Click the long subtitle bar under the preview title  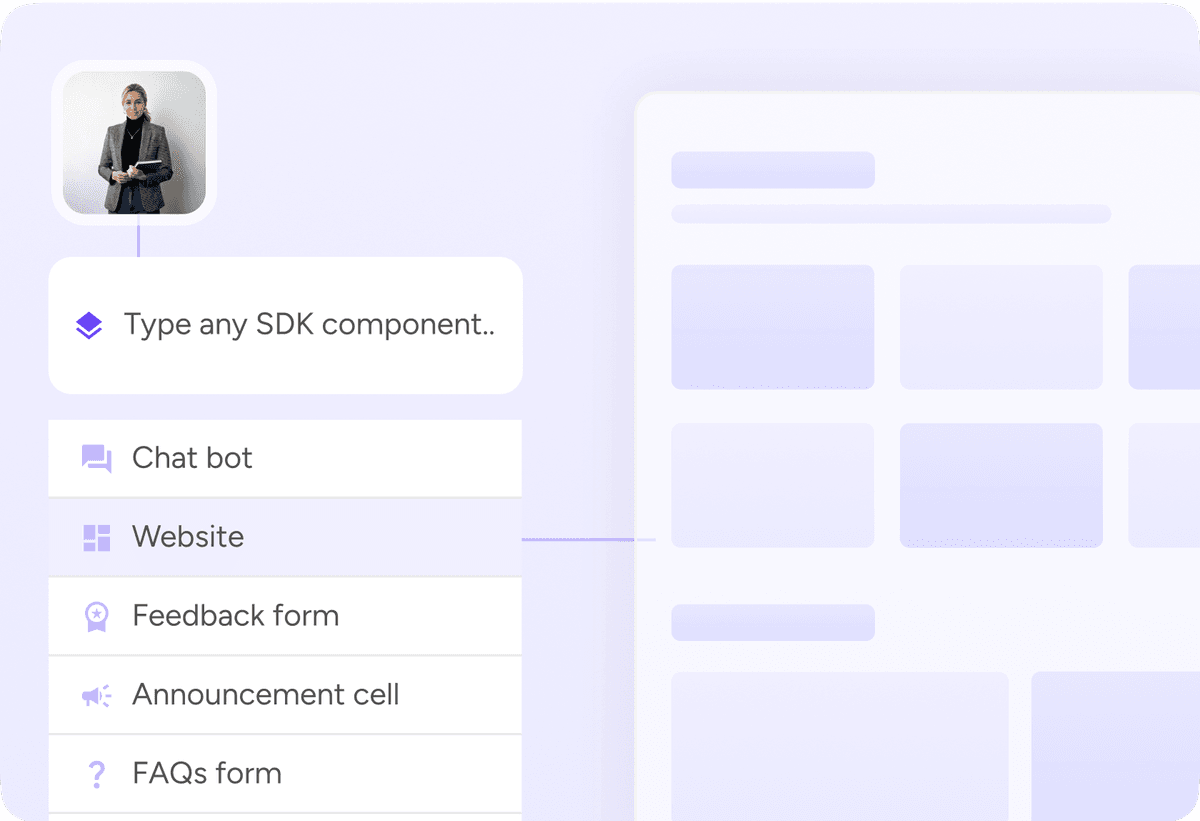point(890,214)
